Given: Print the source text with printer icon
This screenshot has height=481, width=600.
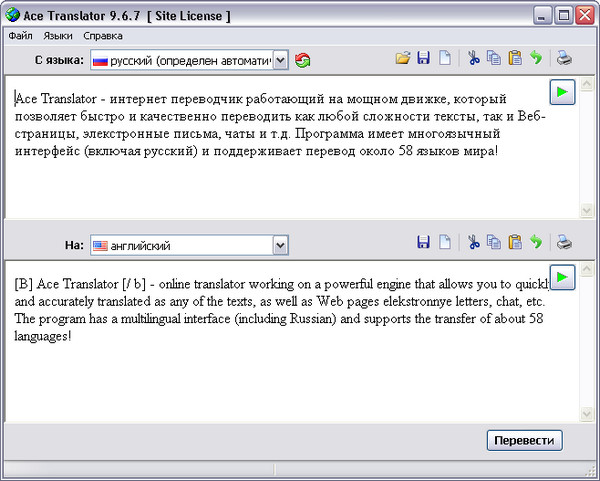Looking at the screenshot, I should [564, 58].
